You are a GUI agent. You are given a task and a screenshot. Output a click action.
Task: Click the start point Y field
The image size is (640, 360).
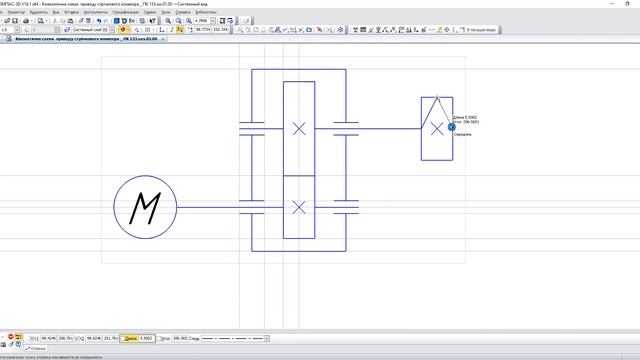65,338
